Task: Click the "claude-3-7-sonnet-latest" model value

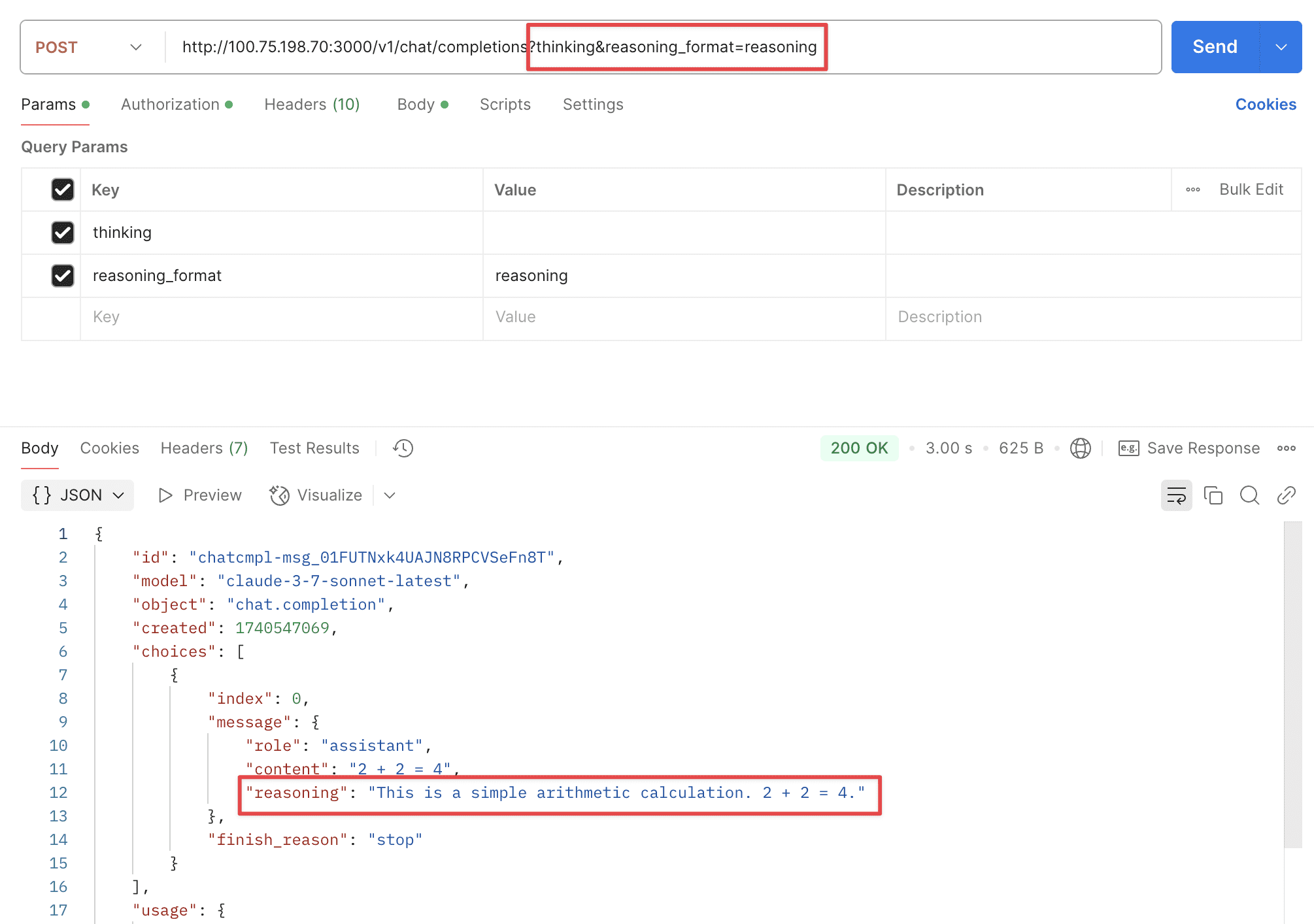Action: point(339,581)
